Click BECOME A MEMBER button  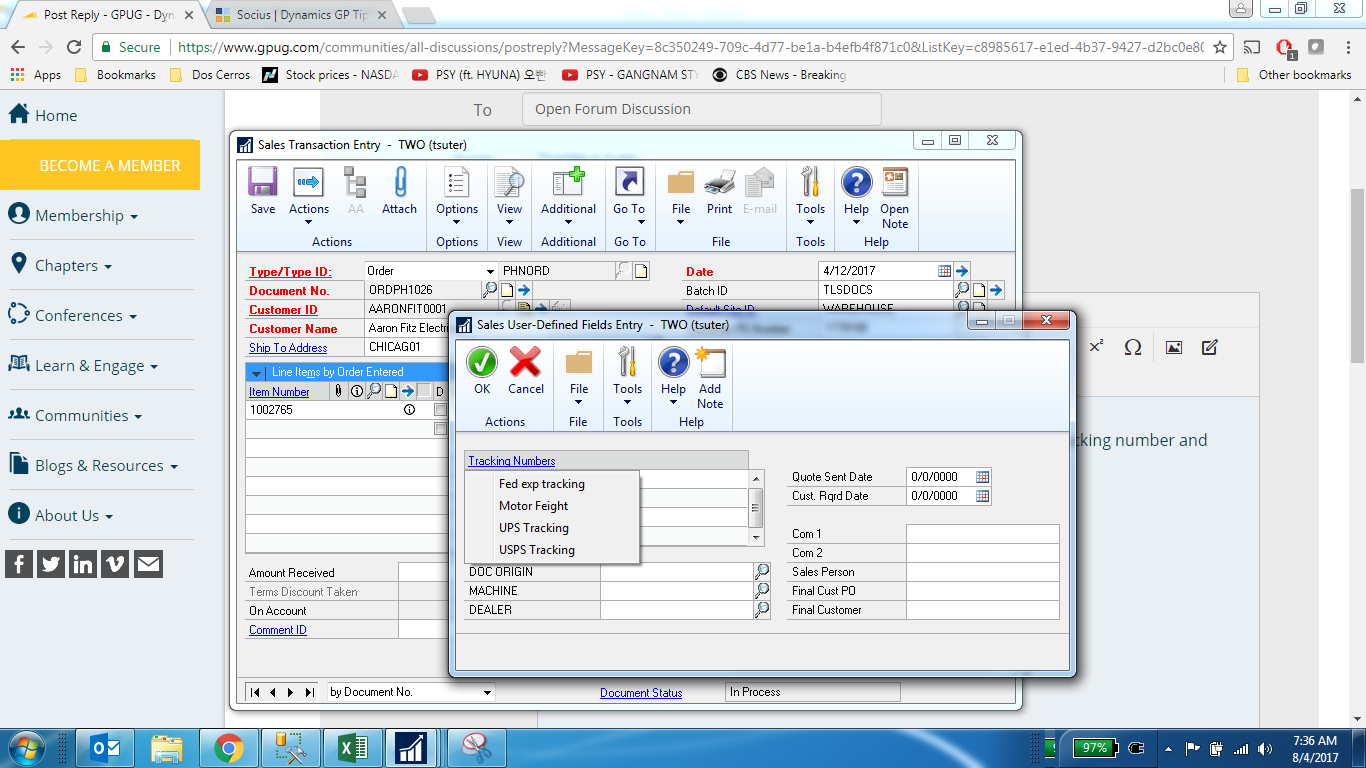100,165
